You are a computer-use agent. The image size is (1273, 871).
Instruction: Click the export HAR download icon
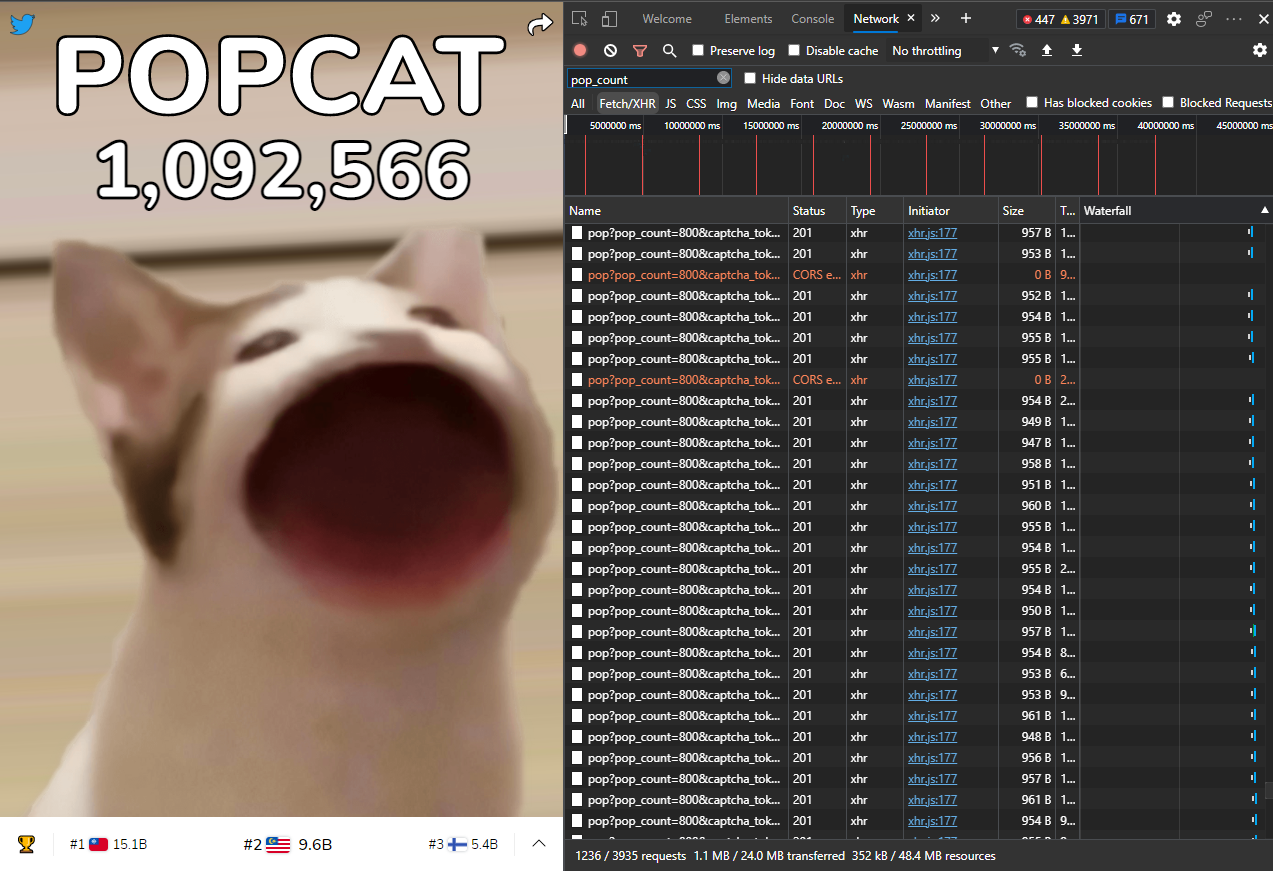point(1077,50)
